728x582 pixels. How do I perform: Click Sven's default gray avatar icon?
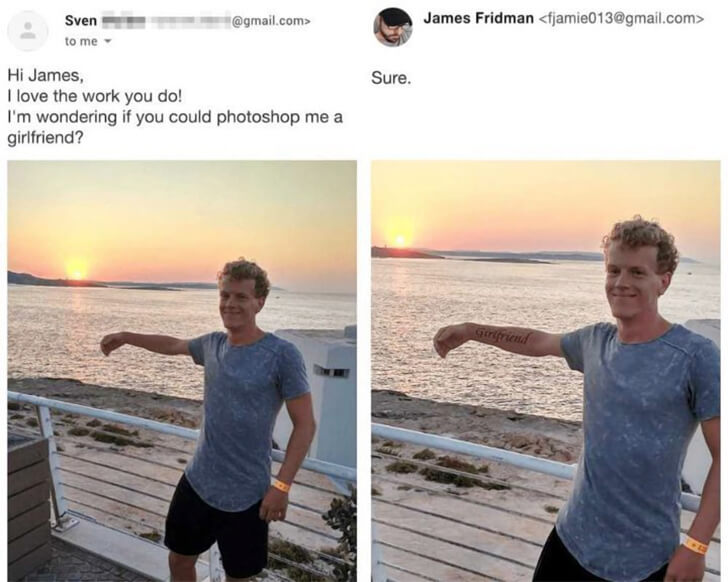tap(28, 31)
